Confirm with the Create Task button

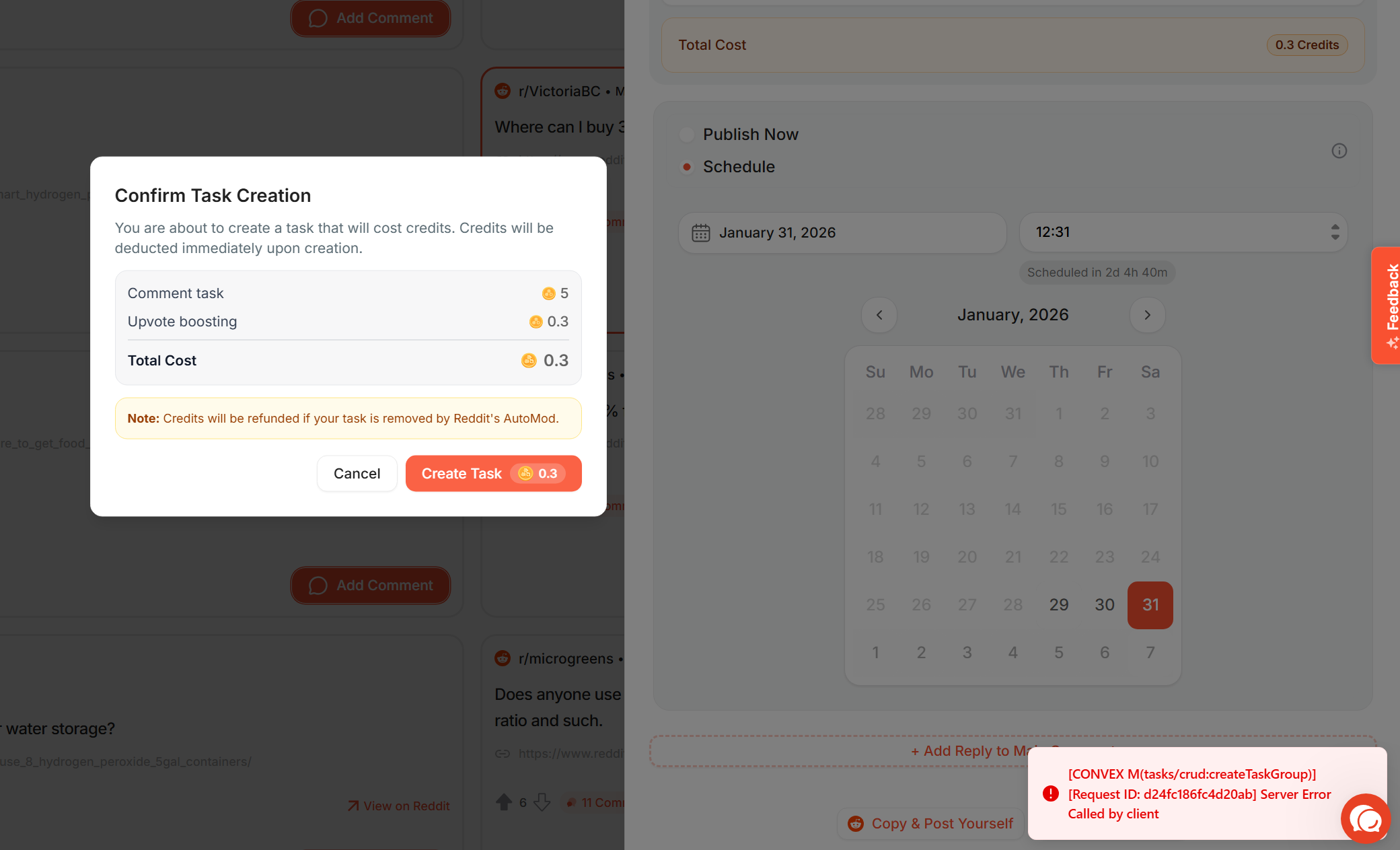[x=493, y=474]
